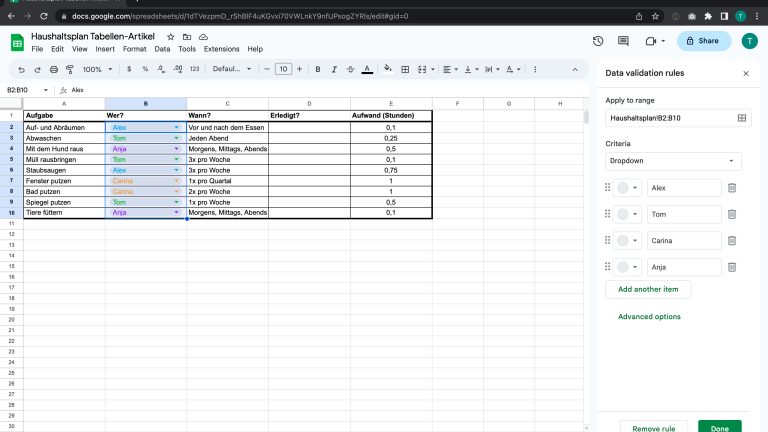The height and width of the screenshot is (432, 768).
Task: Open the Data menu
Action: point(161,49)
